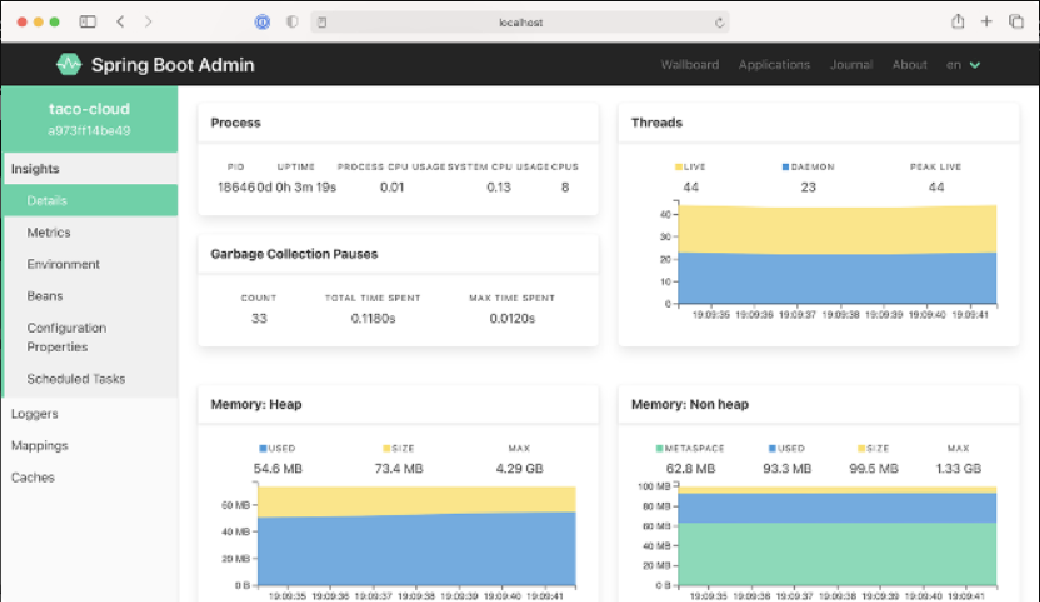Click the yellow SIZE swatch in Memory: Heap
Image resolution: width=1040 pixels, height=602 pixels.
click(387, 448)
